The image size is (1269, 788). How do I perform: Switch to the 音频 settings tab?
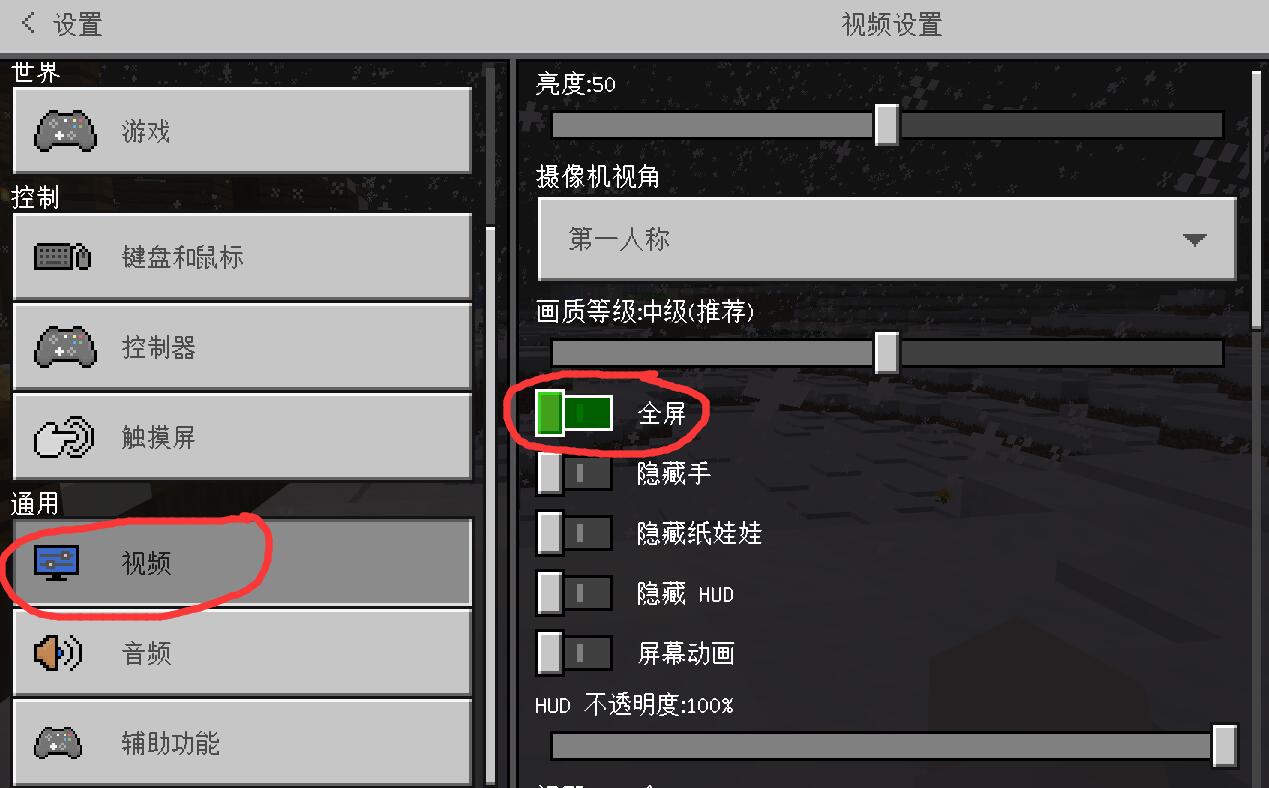(x=242, y=653)
